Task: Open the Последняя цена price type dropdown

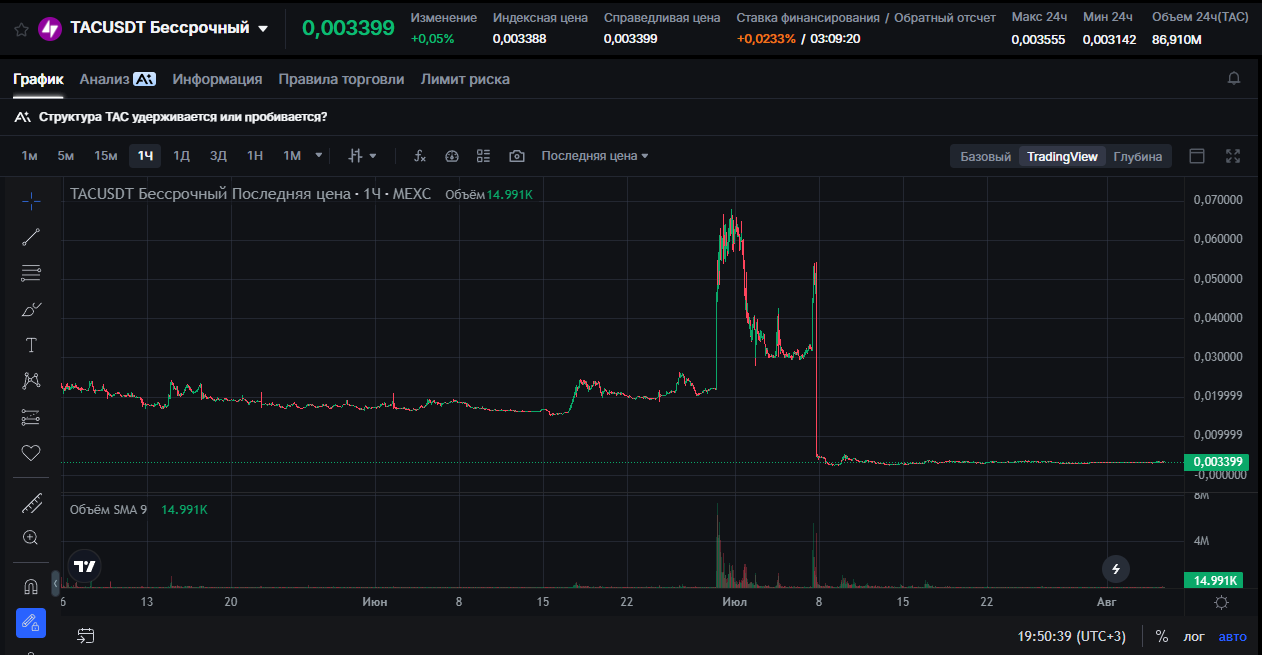Action: [x=595, y=156]
